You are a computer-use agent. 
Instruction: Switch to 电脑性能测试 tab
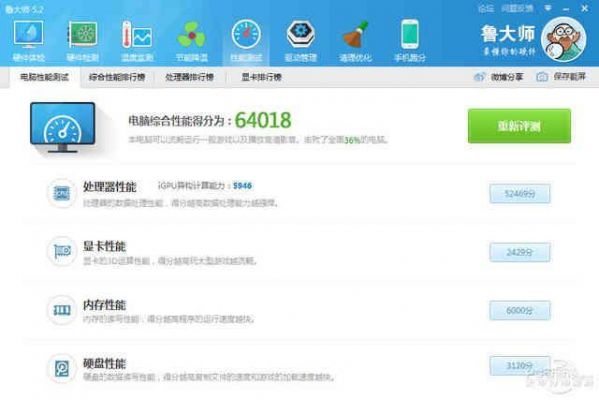(44, 77)
